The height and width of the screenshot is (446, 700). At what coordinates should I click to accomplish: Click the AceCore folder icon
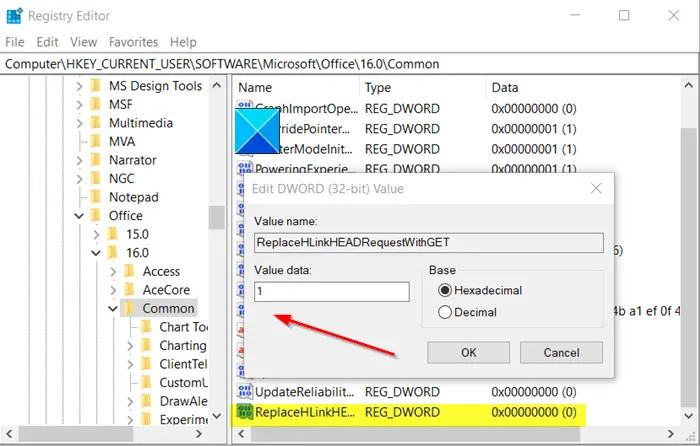(x=129, y=290)
